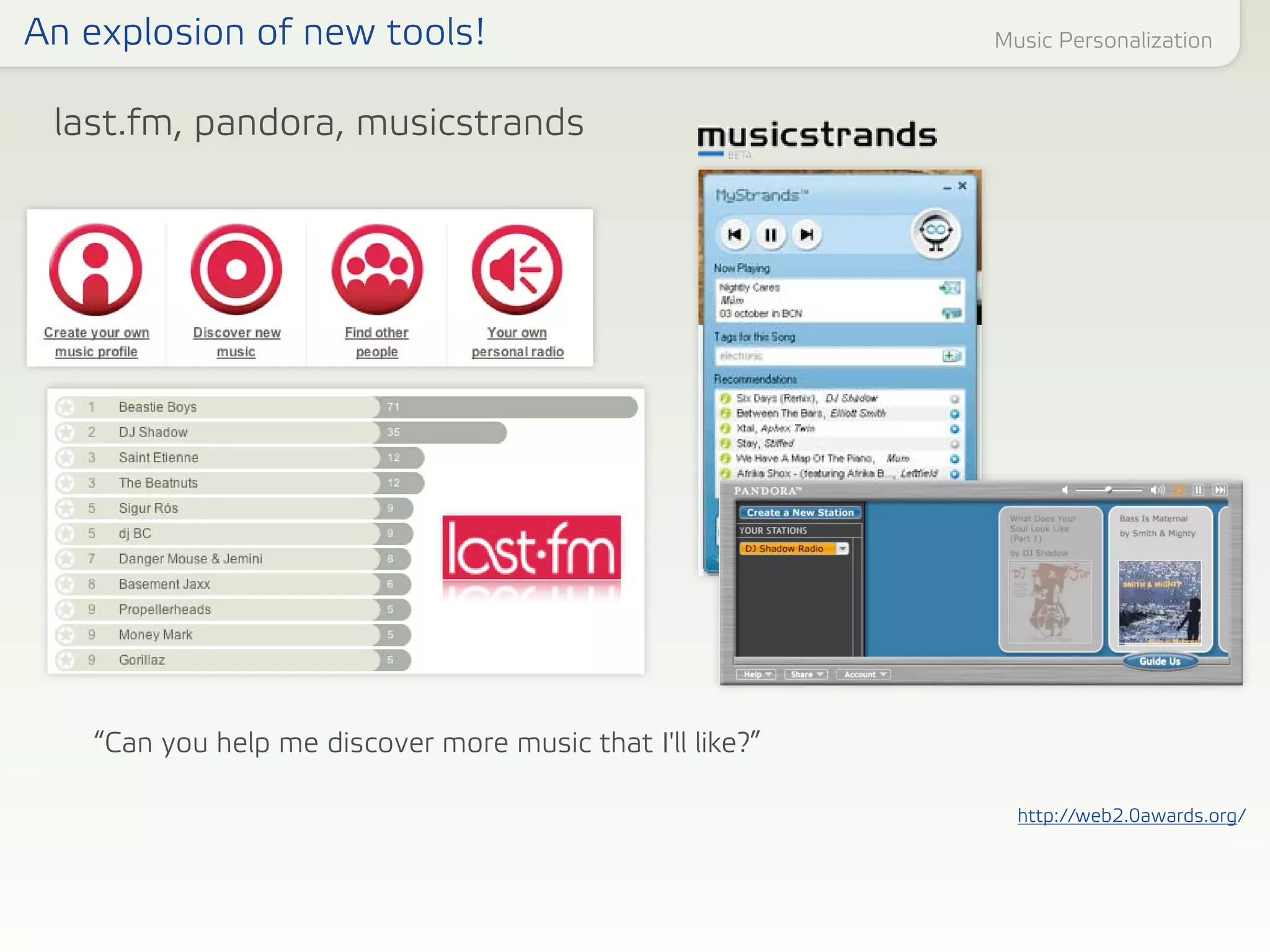Open the Share menu in Pandora
This screenshot has height=952, width=1270.
click(x=806, y=674)
